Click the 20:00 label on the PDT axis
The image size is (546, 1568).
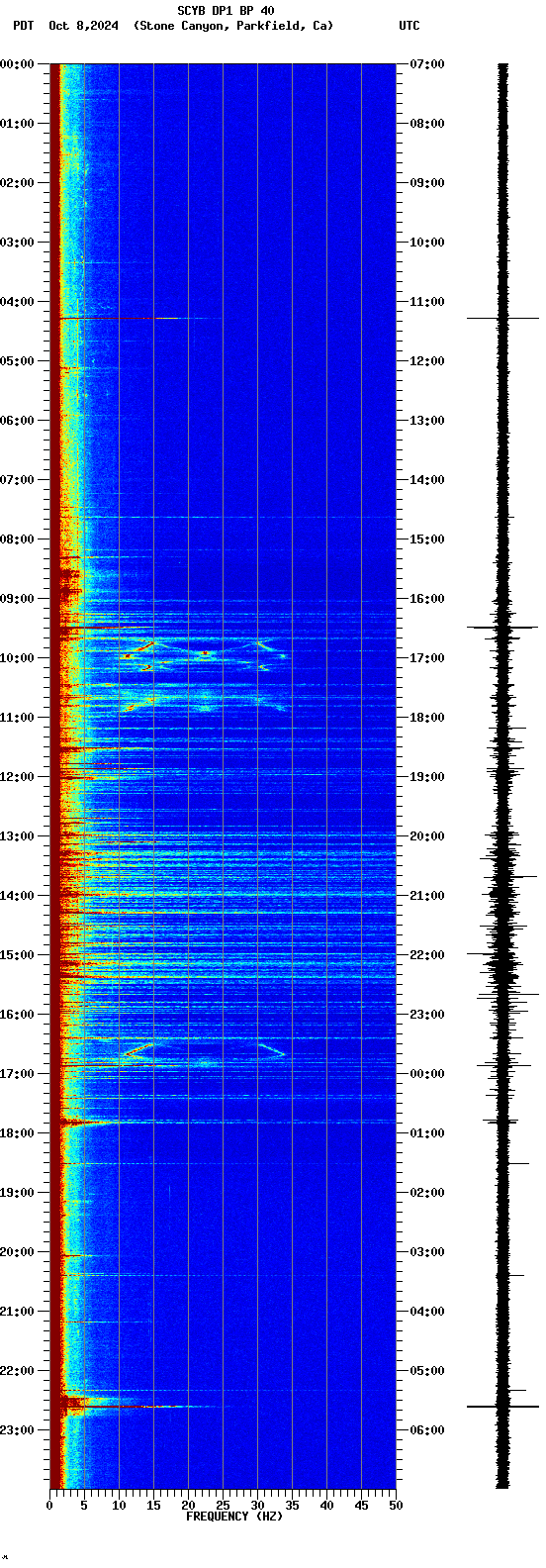click(x=18, y=1252)
